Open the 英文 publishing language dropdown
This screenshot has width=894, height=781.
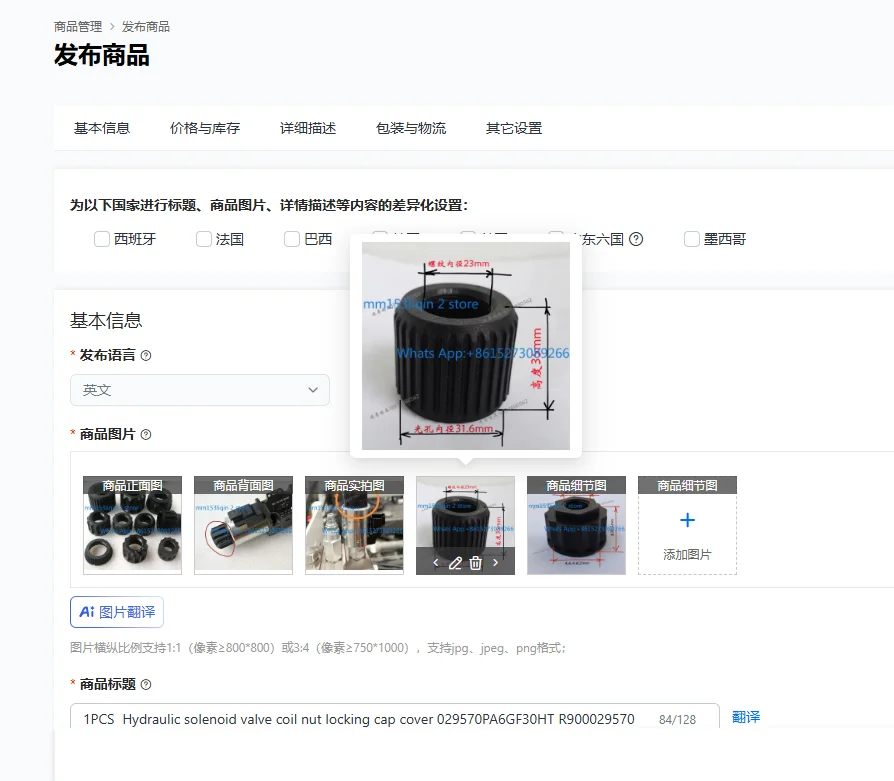pyautogui.click(x=200, y=390)
